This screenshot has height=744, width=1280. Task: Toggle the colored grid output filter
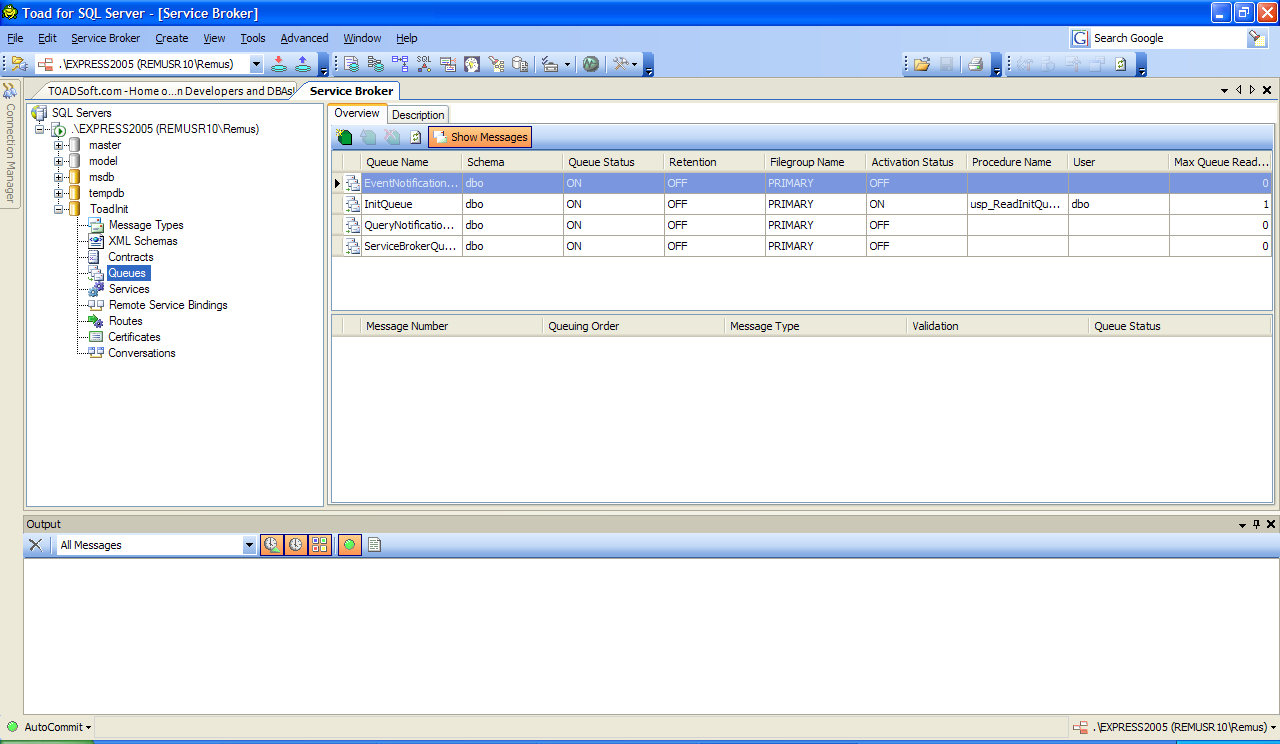[320, 545]
